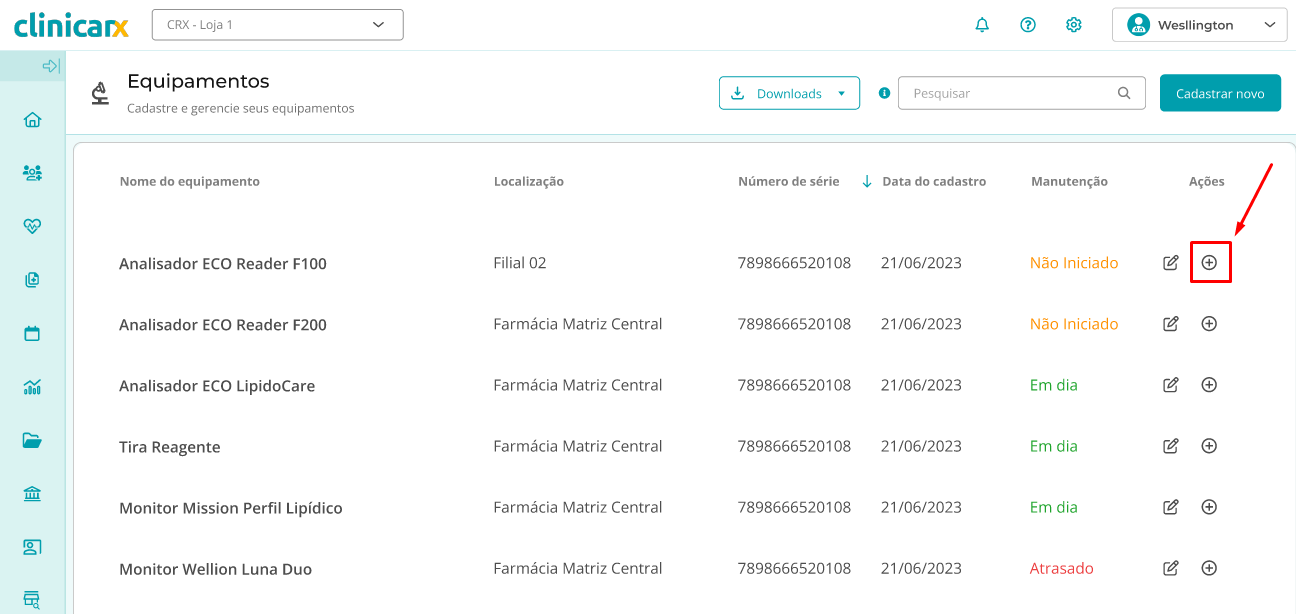Expand the sidebar with the arrow icon
Image resolution: width=1296 pixels, height=614 pixels.
pos(51,66)
